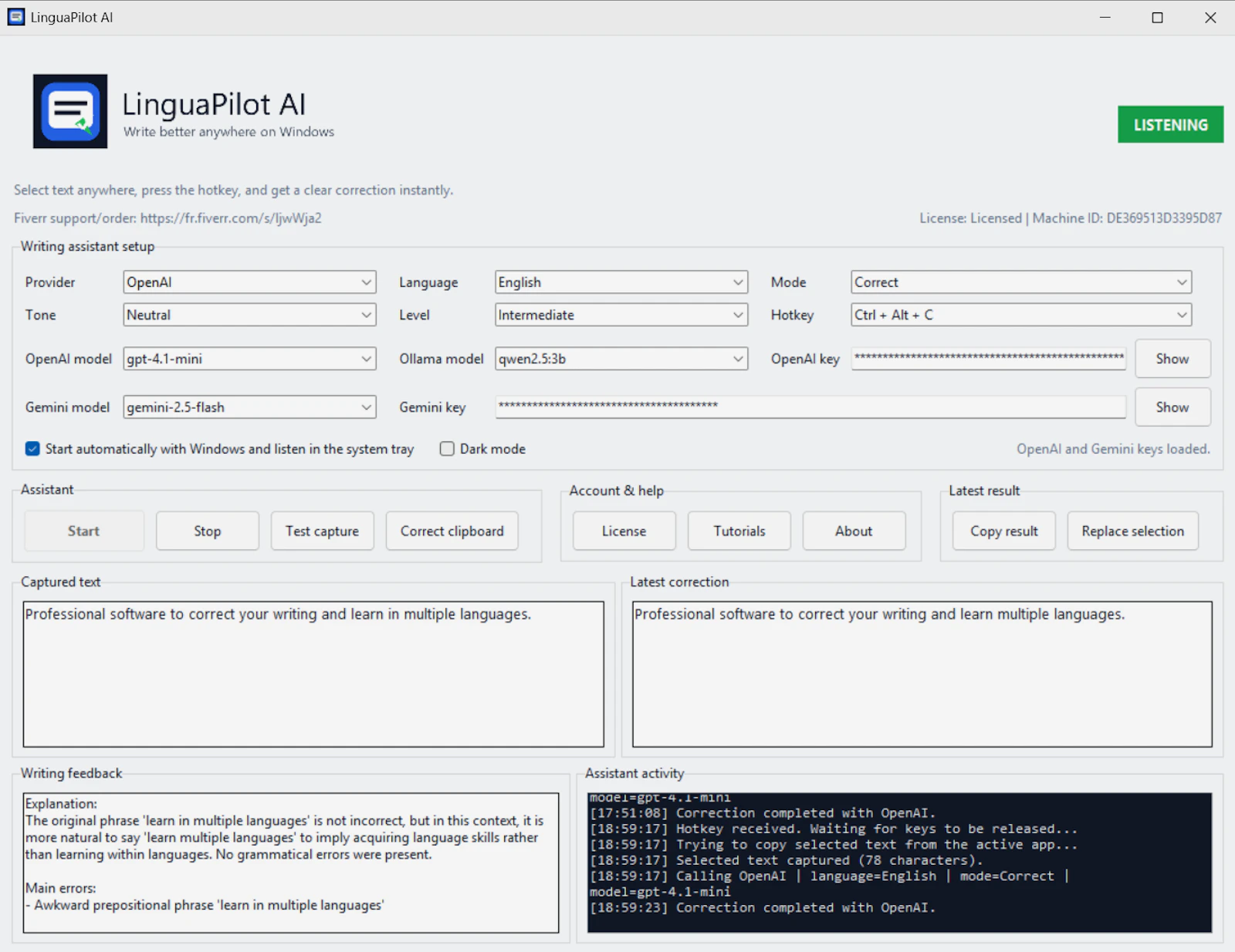
Task: Close the LinguaPilot AI window
Action: point(1210,17)
